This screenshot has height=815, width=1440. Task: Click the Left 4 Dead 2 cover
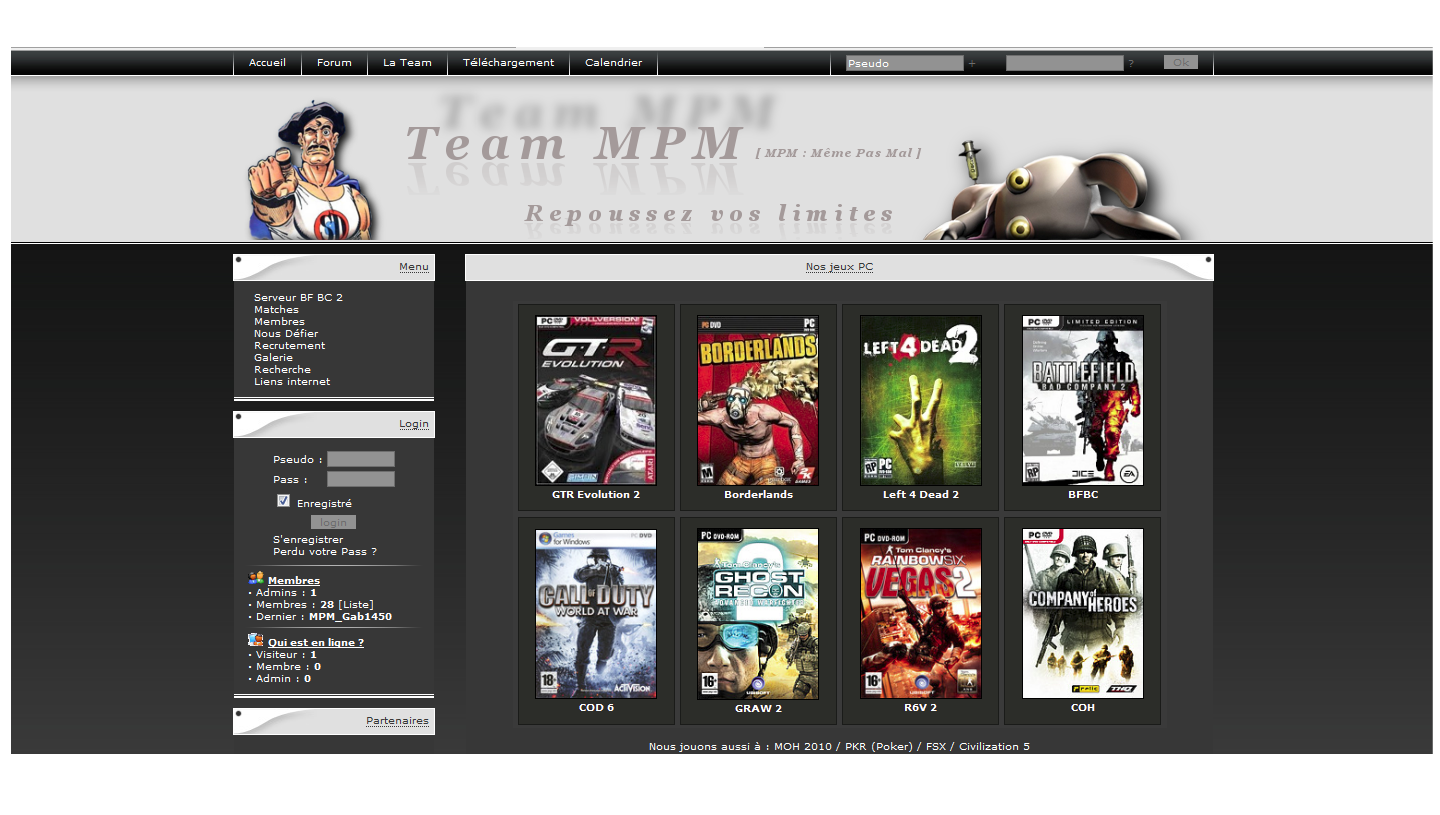coord(921,400)
